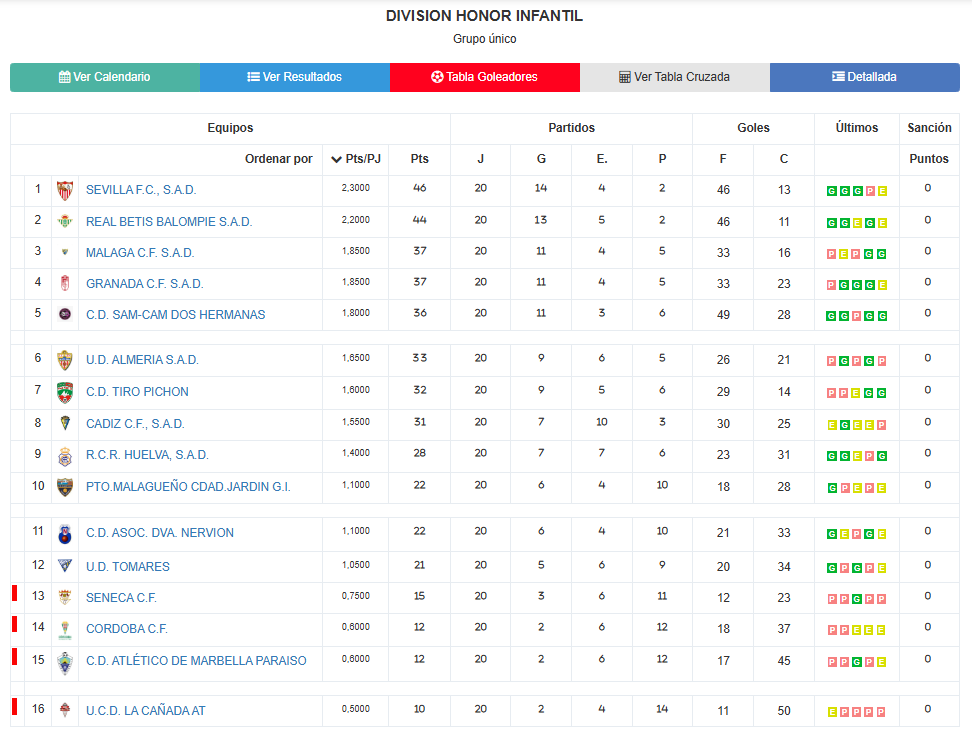Open CADIZ C.F., S.A.D. team link

pyautogui.click(x=135, y=424)
